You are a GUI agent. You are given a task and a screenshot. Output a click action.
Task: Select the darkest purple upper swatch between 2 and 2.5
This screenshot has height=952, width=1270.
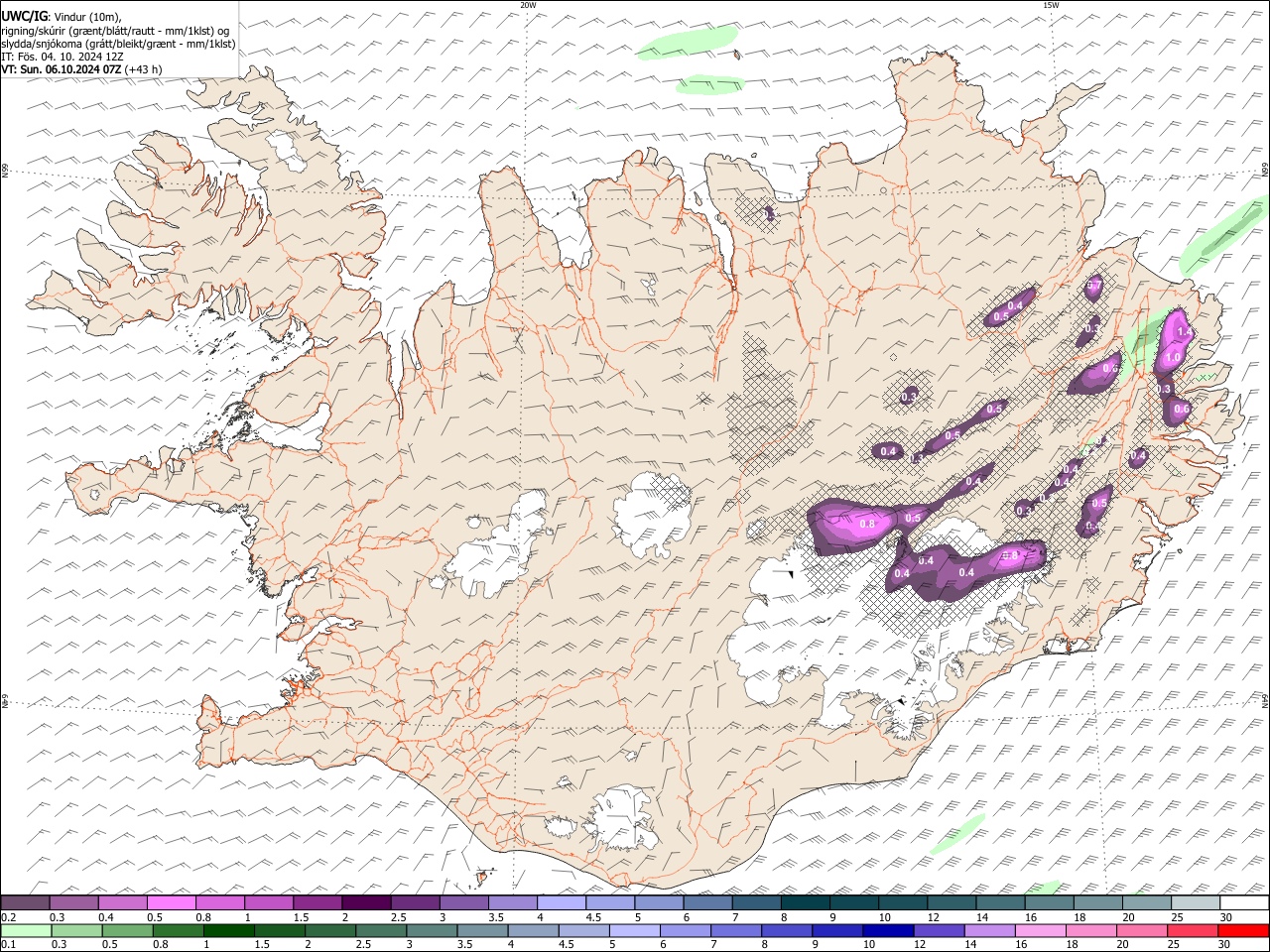pyautogui.click(x=365, y=902)
